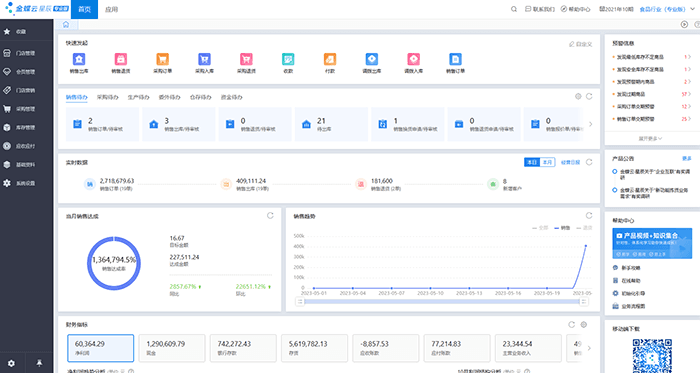Show next to-do cards with right chevron
This screenshot has width=700, height=373.
[x=591, y=124]
